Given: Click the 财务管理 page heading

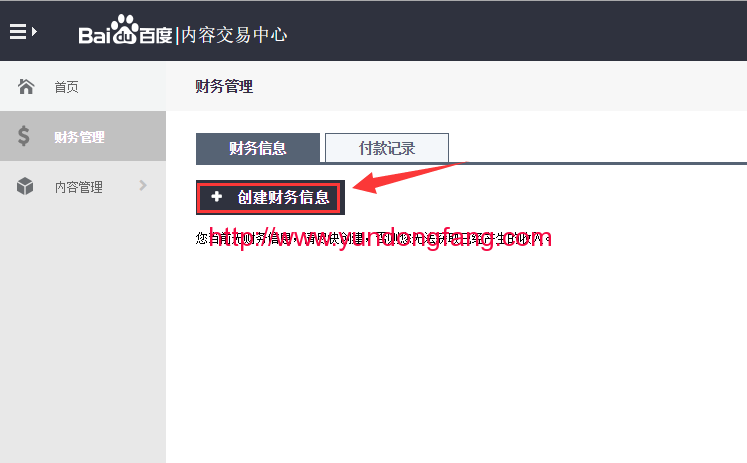Looking at the screenshot, I should click(x=224, y=86).
